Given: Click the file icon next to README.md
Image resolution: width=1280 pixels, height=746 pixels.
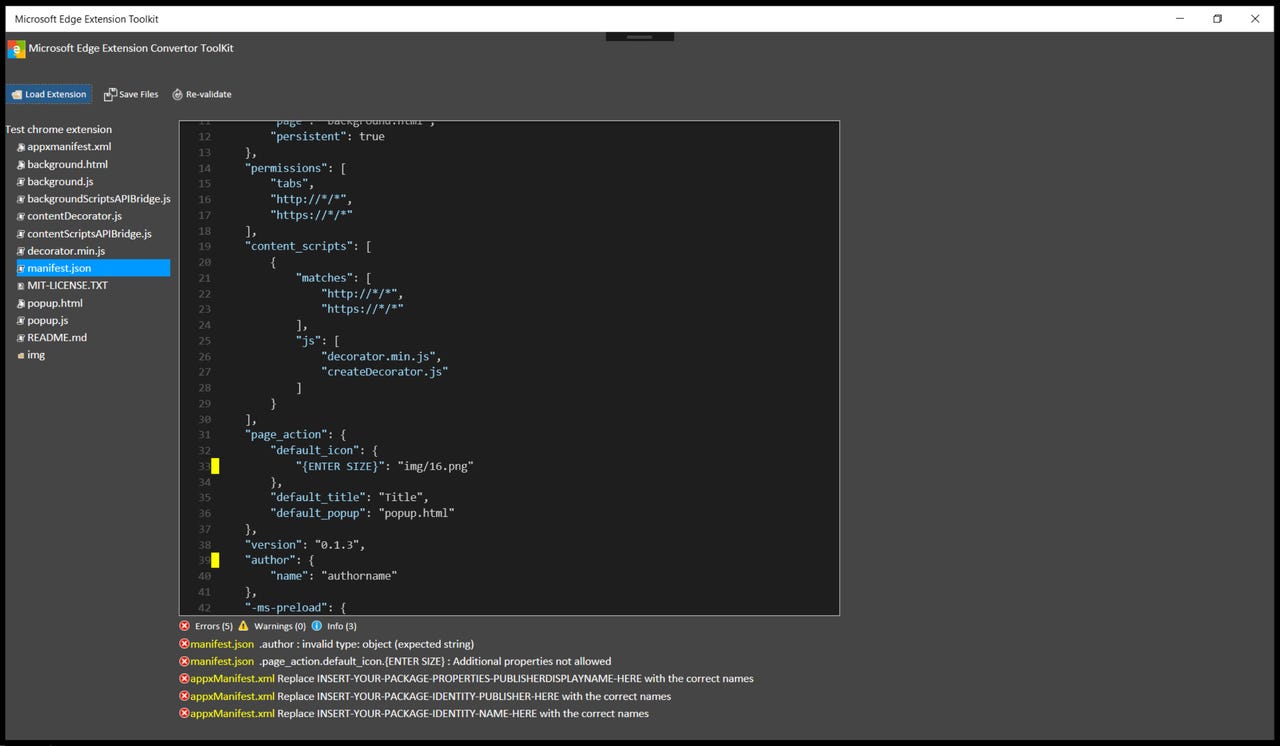Looking at the screenshot, I should tap(20, 337).
